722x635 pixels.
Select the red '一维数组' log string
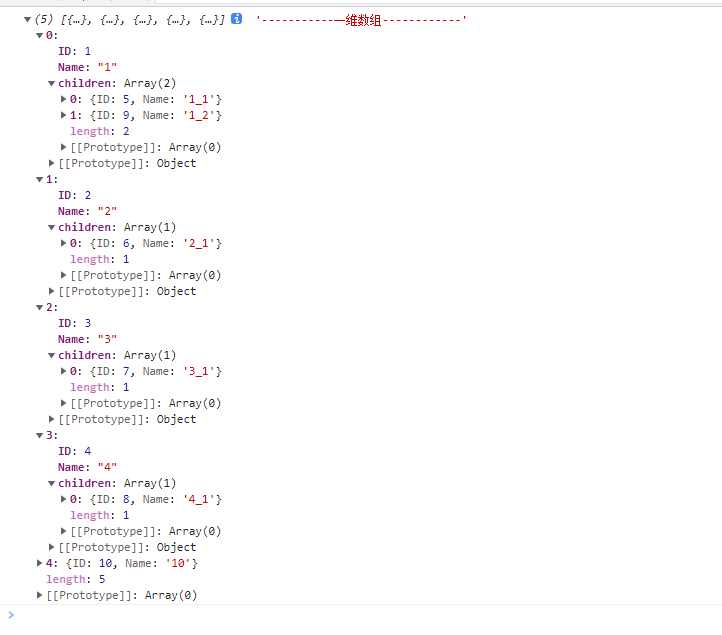pos(362,20)
